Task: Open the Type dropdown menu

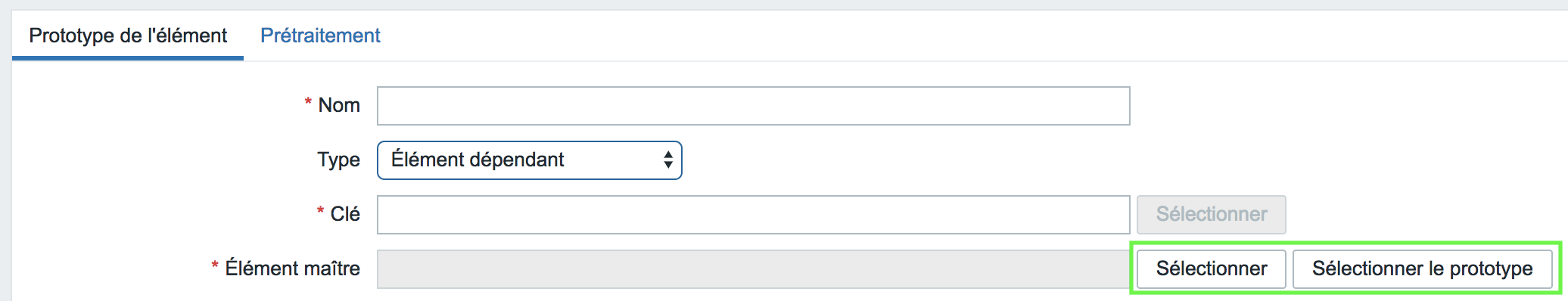Action: (x=530, y=160)
